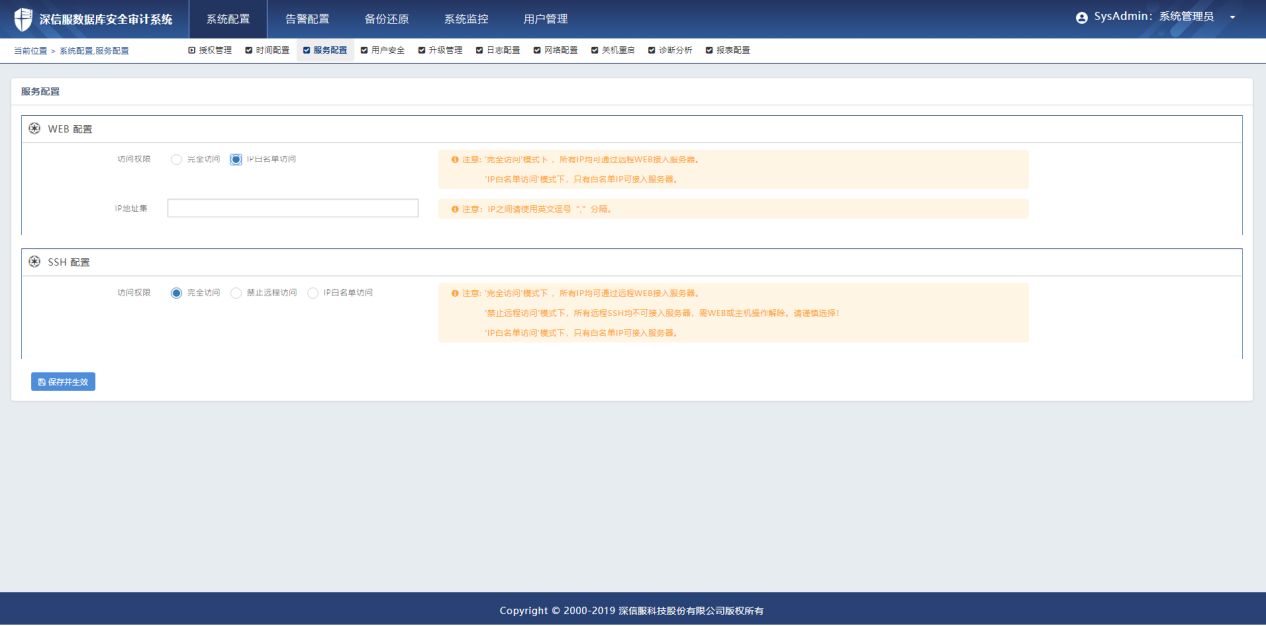The image size is (1266, 626).
Task: Select WEB 完全访问 radio button
Action: click(177, 159)
